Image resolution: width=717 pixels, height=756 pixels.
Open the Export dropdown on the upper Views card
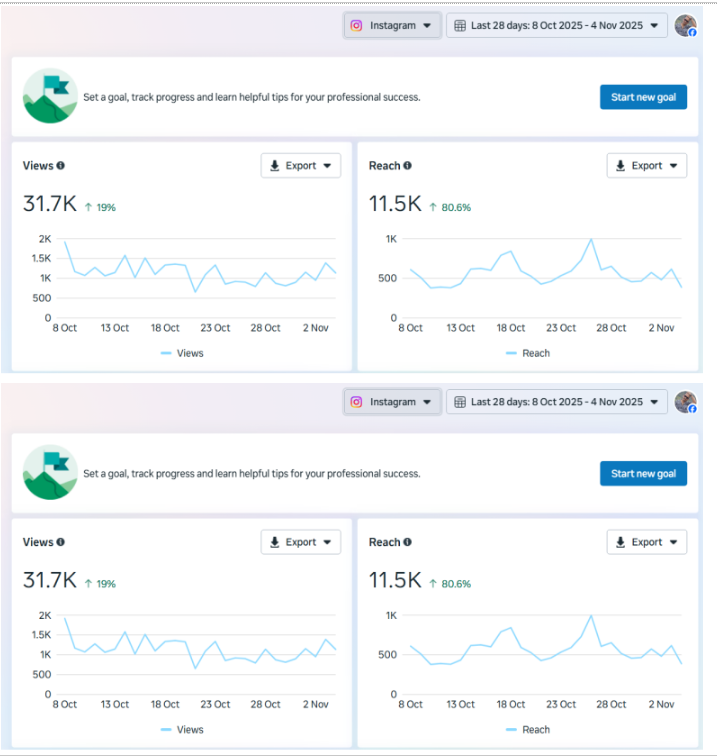coord(301,166)
